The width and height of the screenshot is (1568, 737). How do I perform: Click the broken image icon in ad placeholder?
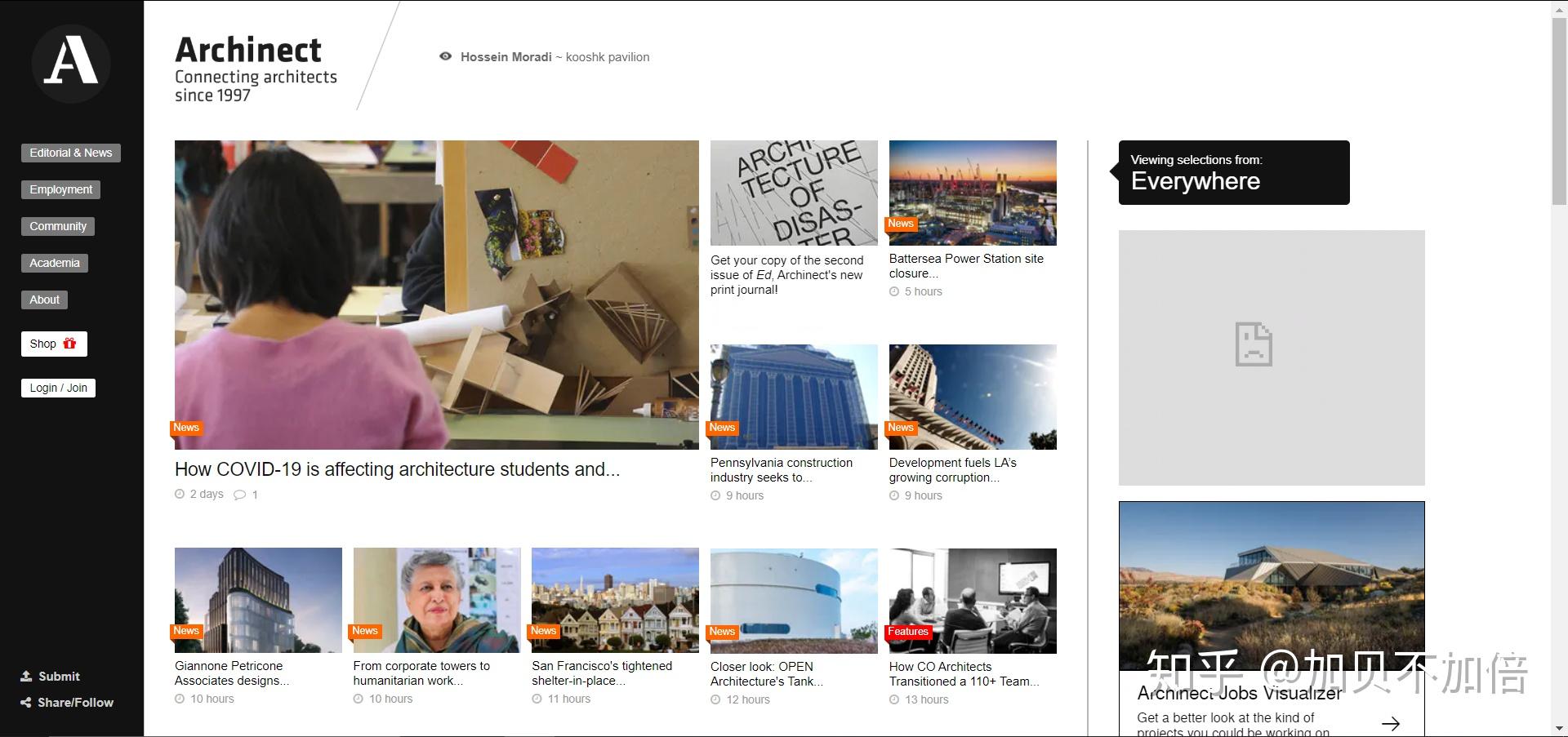(1254, 344)
